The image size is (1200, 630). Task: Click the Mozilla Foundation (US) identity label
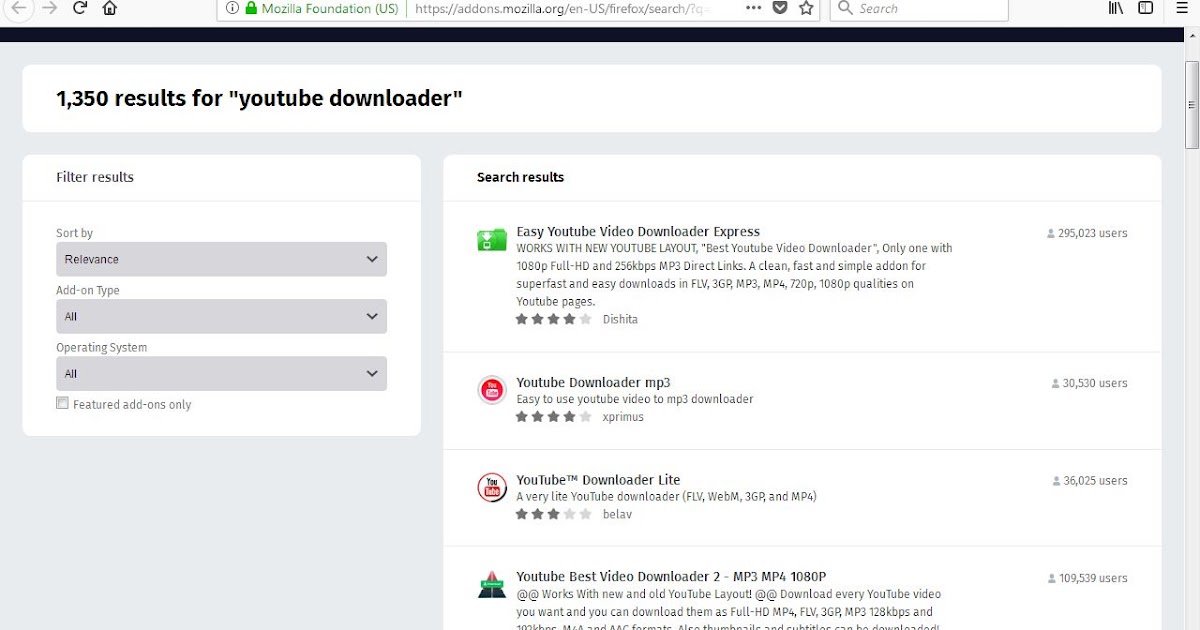(330, 8)
